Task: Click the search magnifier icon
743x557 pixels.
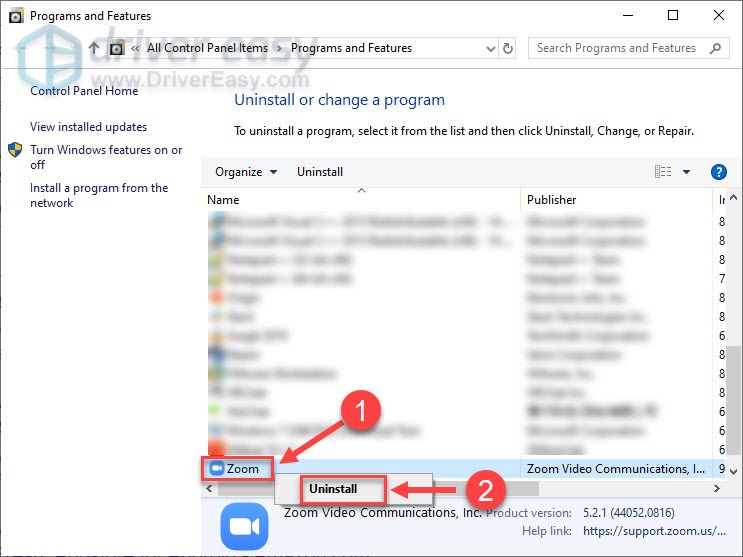Action: tap(716, 48)
